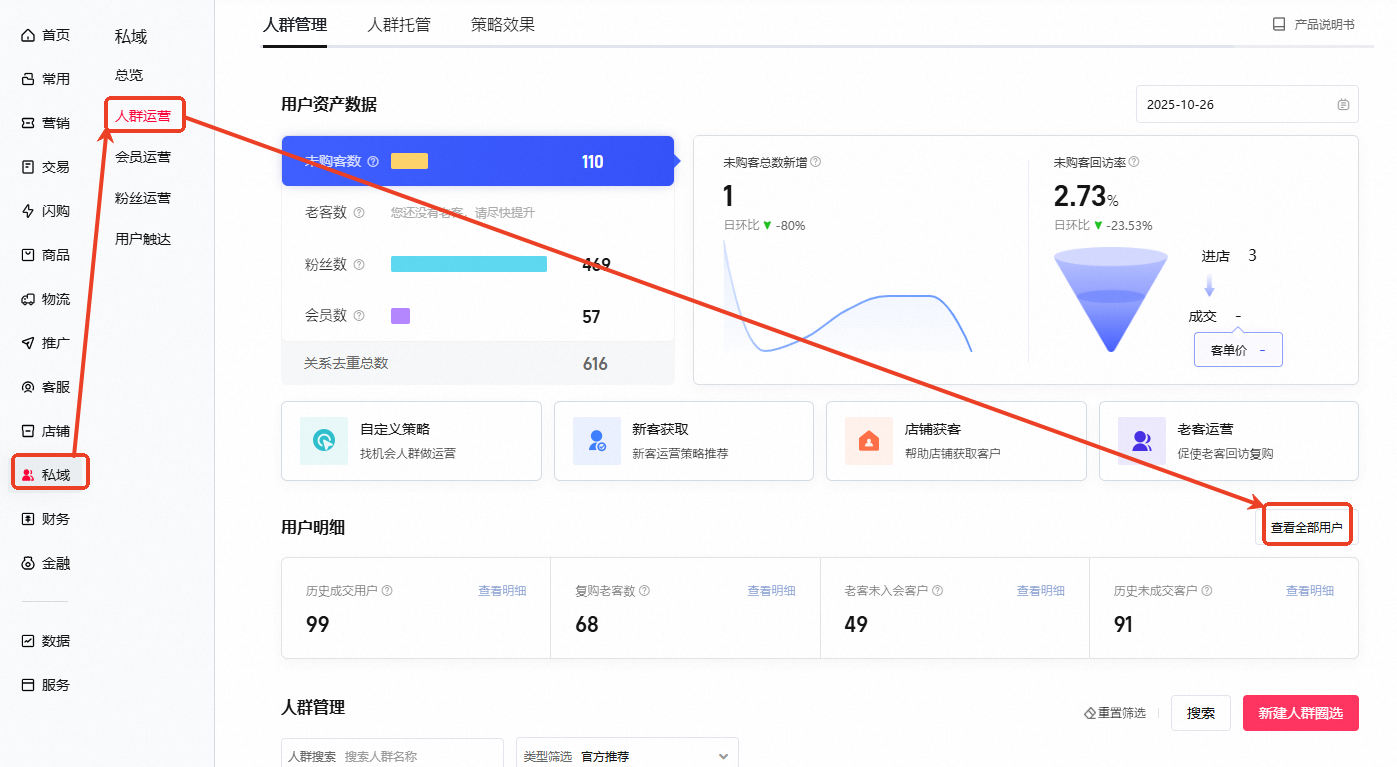The width and height of the screenshot is (1397, 767).
Task: Click the 服务 service icon
Action: click(28, 685)
